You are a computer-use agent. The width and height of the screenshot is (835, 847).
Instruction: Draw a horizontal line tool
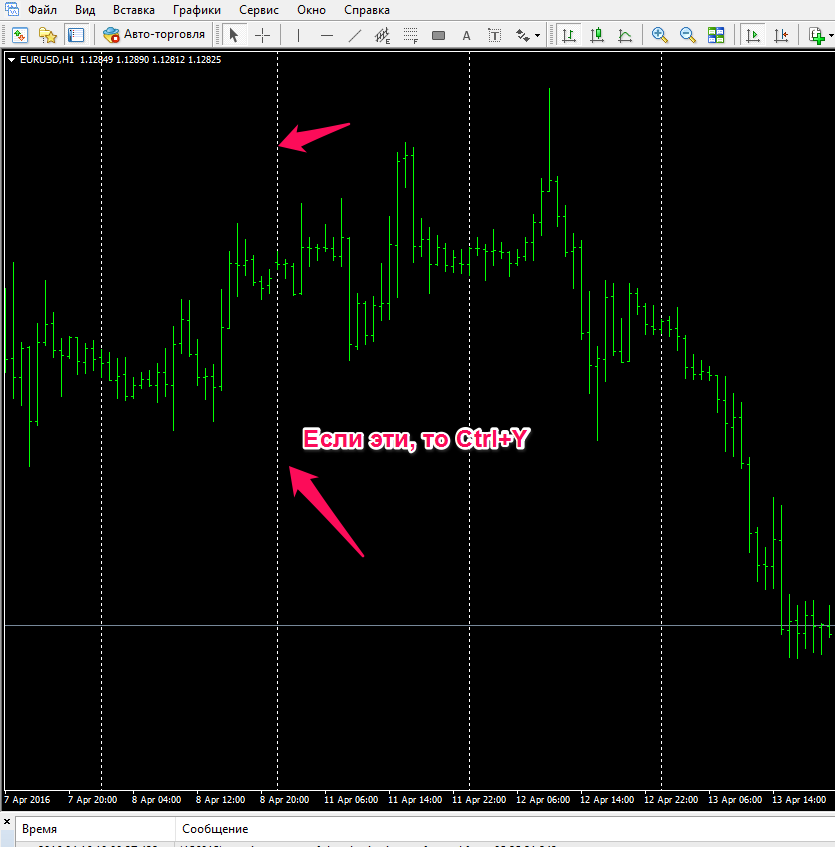(x=327, y=36)
